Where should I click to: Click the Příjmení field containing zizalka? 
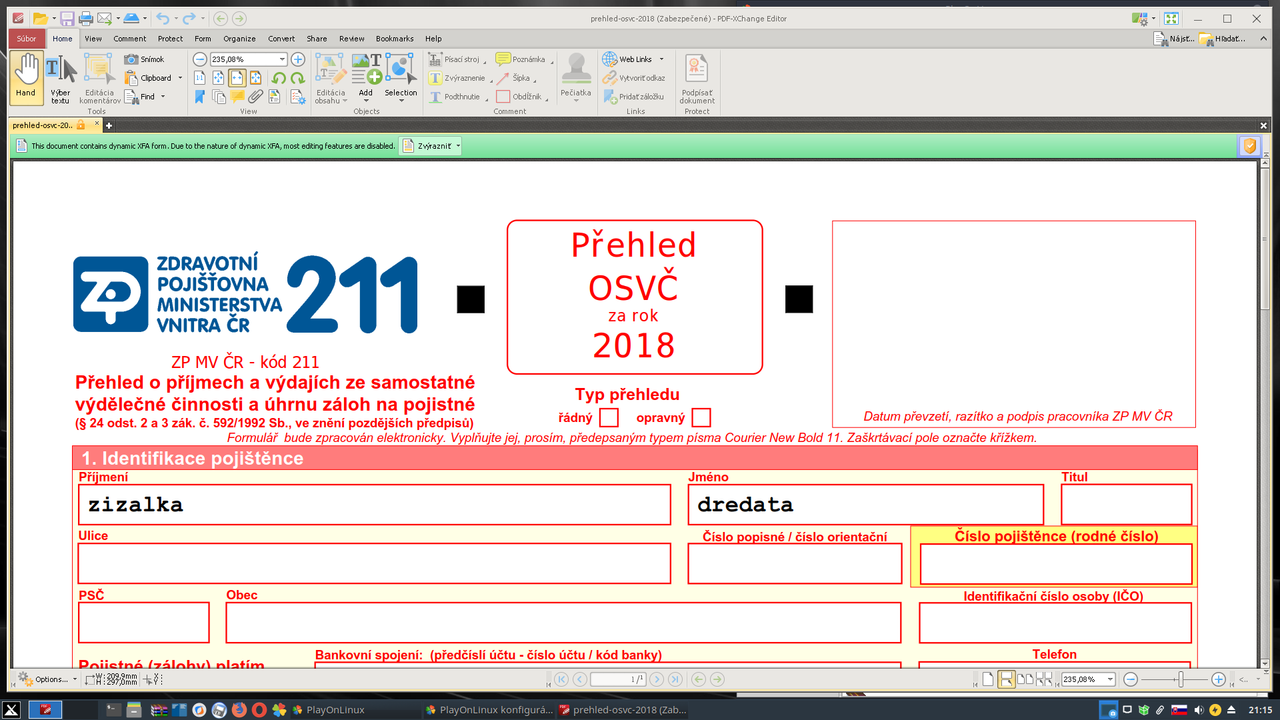[374, 505]
